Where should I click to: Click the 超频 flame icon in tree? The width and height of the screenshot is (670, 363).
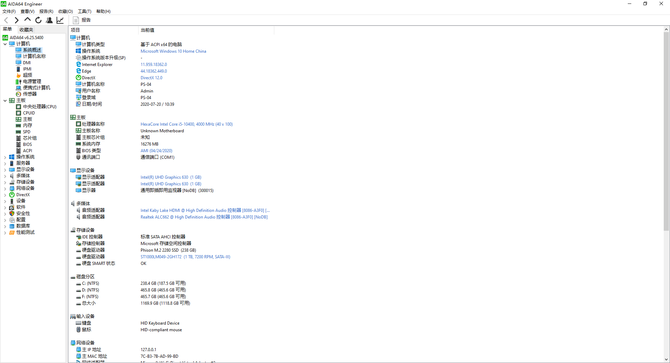[x=18, y=75]
